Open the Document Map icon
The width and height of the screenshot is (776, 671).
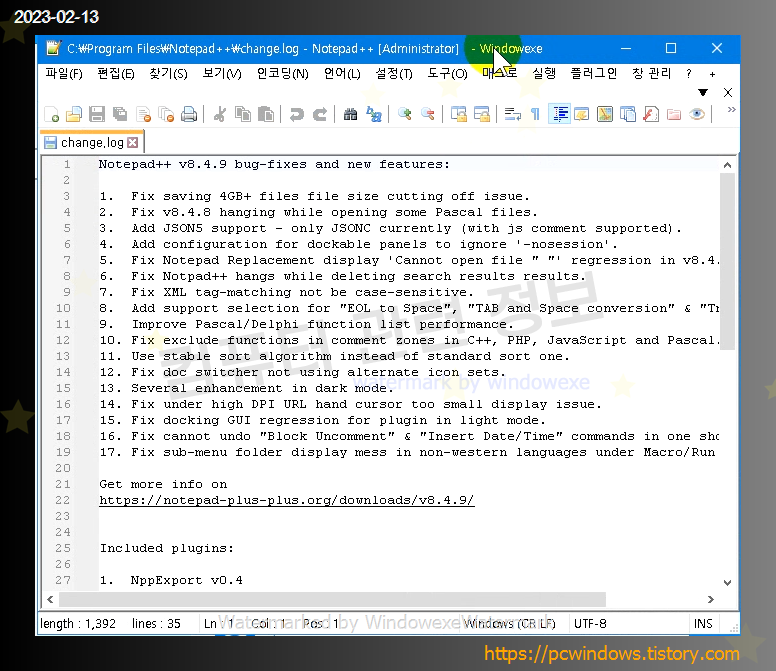[x=605, y=114]
